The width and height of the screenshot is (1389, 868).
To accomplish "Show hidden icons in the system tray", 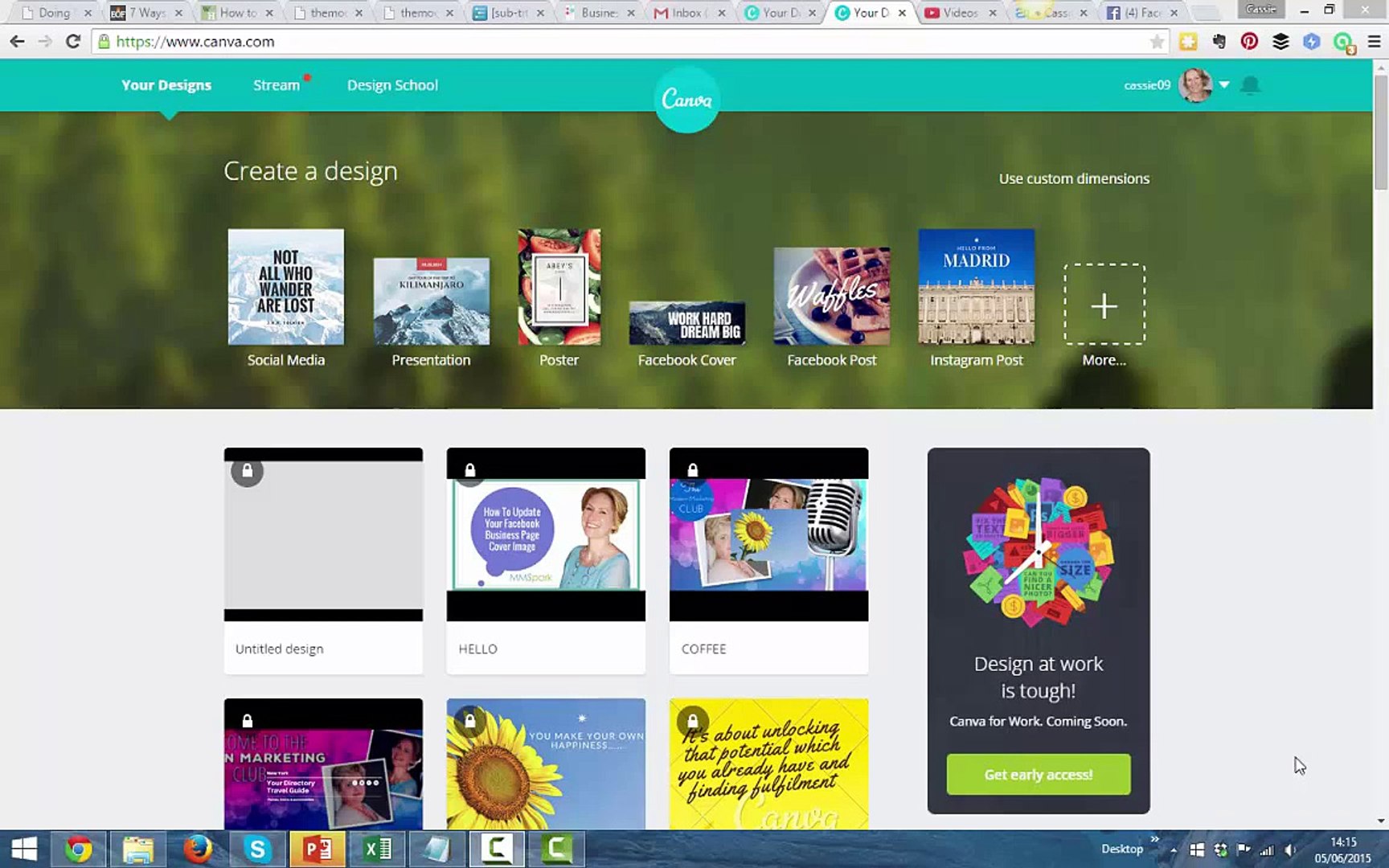I will 1174,848.
